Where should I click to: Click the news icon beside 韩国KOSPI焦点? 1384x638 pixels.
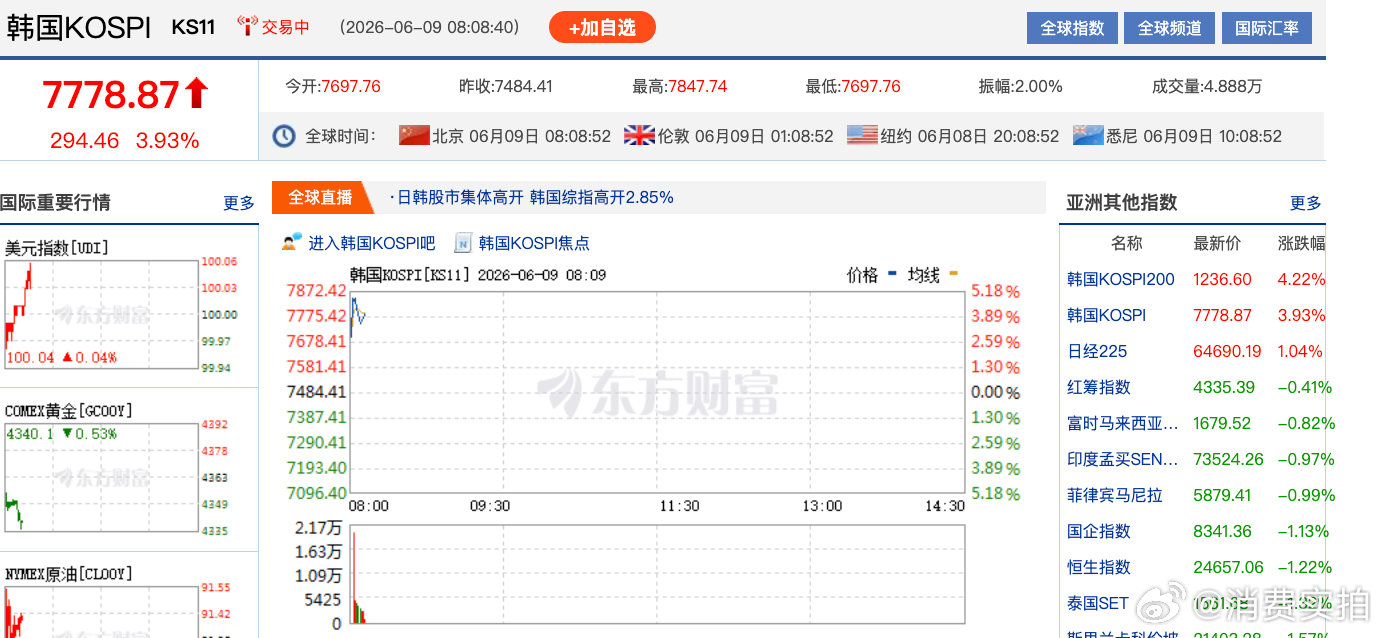(x=463, y=242)
